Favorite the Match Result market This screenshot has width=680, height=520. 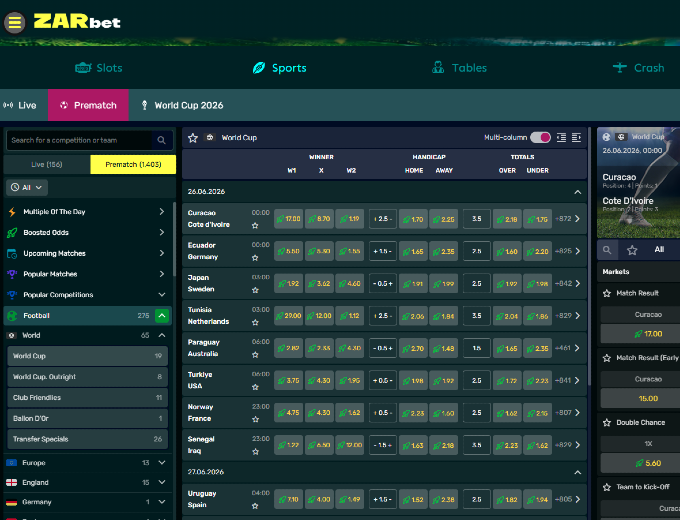[x=607, y=294]
